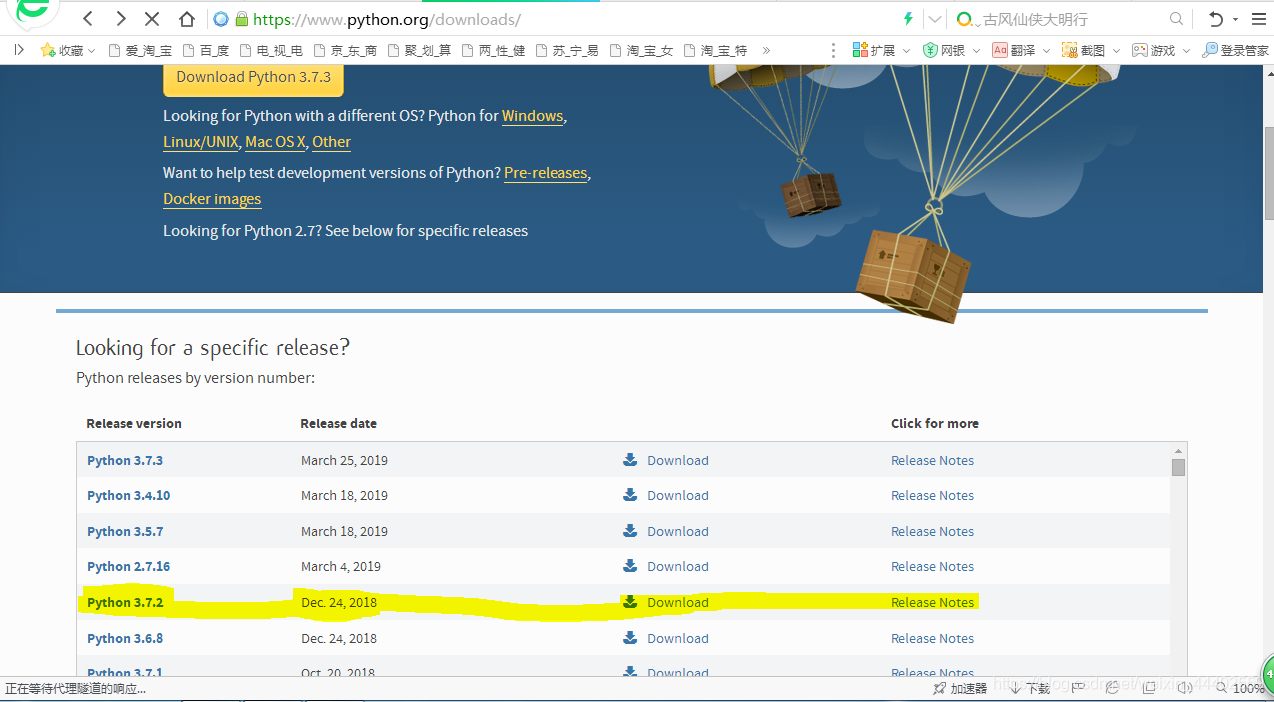The width and height of the screenshot is (1274, 702).
Task: Open the 聚_划_算 bookmark
Action: (x=419, y=50)
